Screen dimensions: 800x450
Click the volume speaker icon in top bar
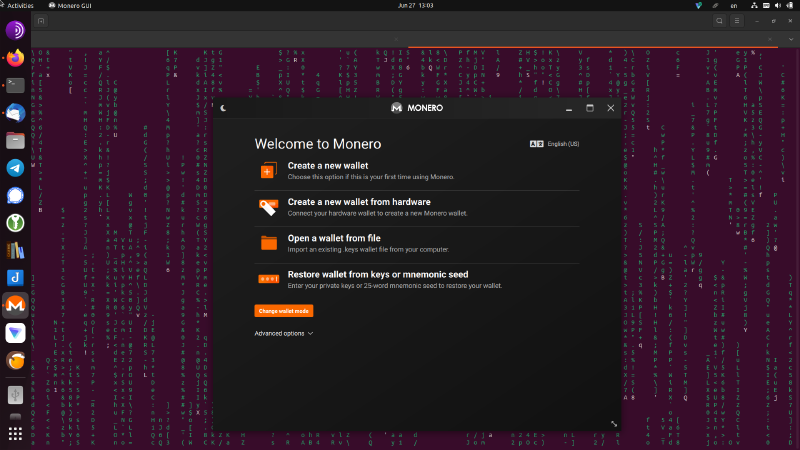pos(778,6)
